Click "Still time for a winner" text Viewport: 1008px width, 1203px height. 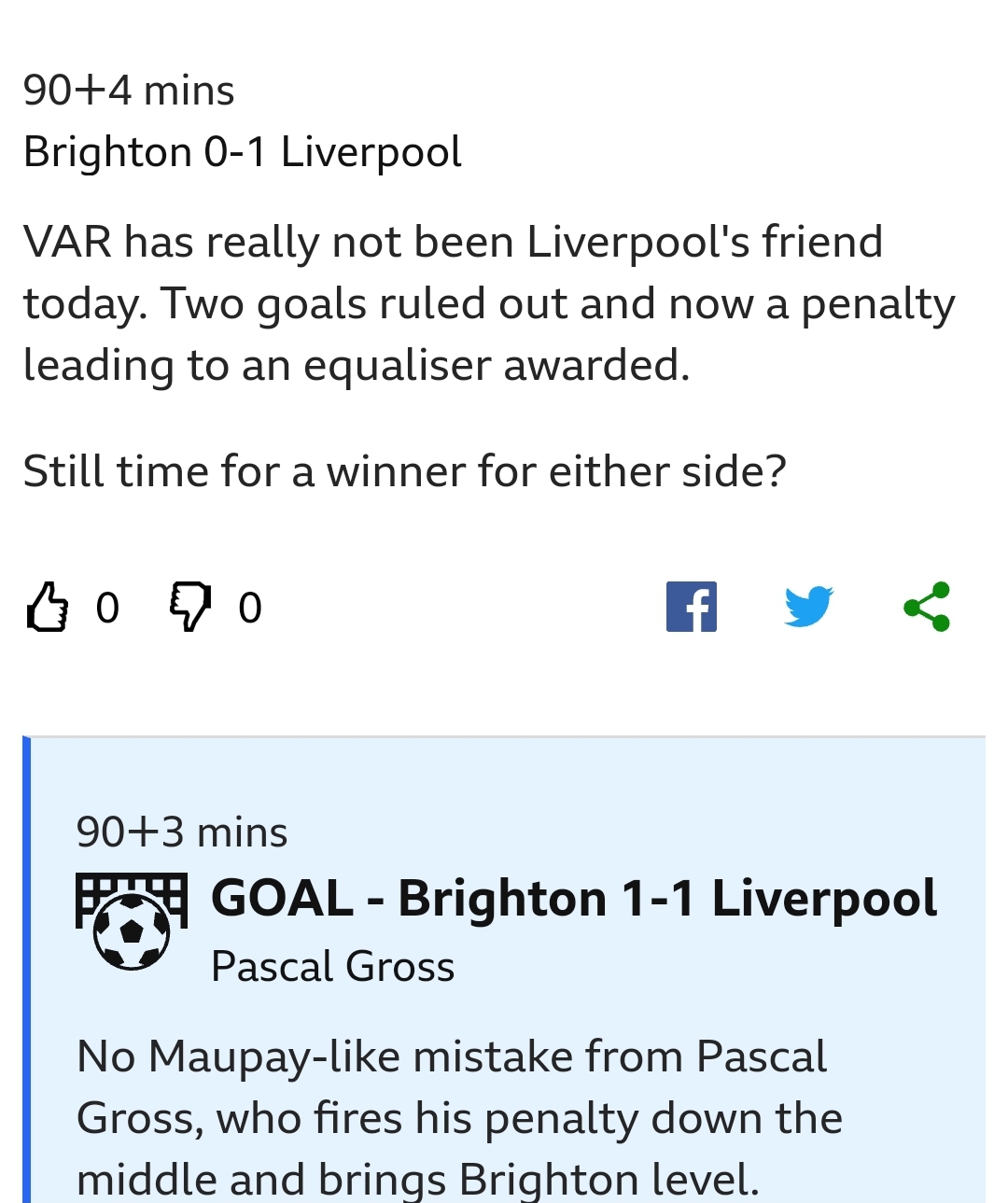coord(404,471)
